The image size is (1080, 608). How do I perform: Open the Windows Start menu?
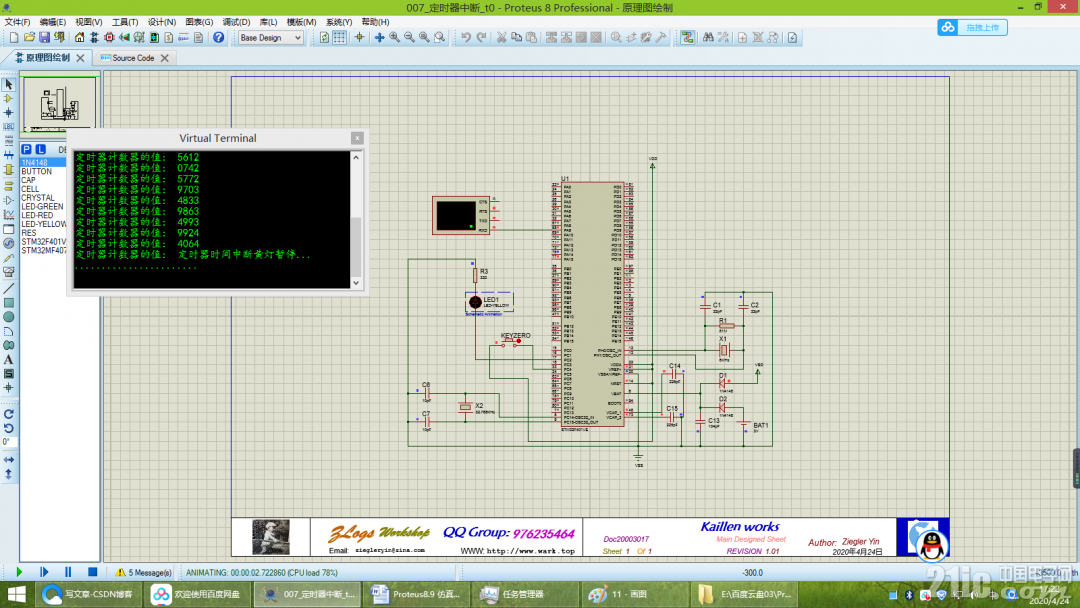coord(17,594)
